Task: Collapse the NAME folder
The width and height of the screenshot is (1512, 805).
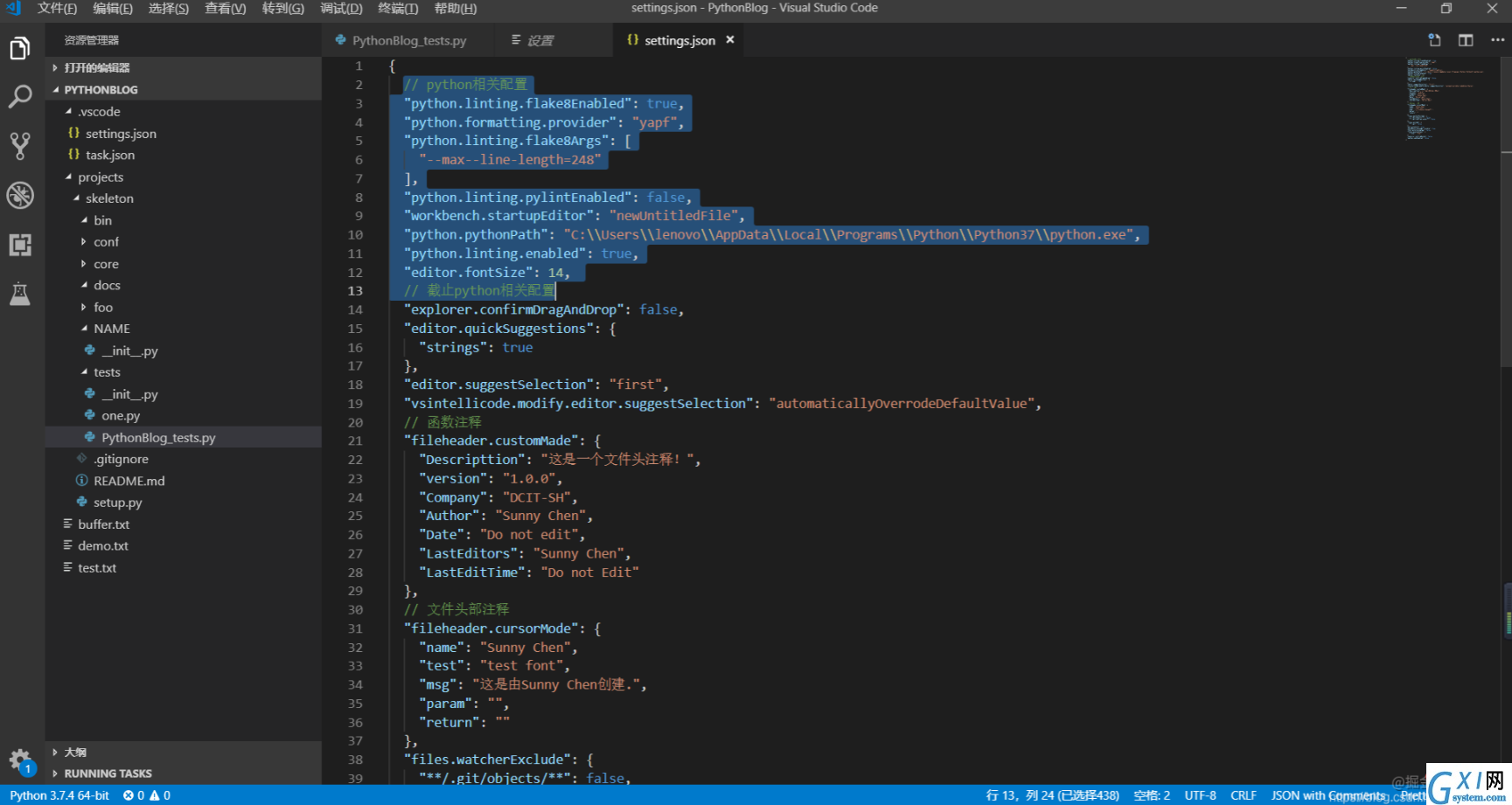Action: pyautogui.click(x=112, y=329)
